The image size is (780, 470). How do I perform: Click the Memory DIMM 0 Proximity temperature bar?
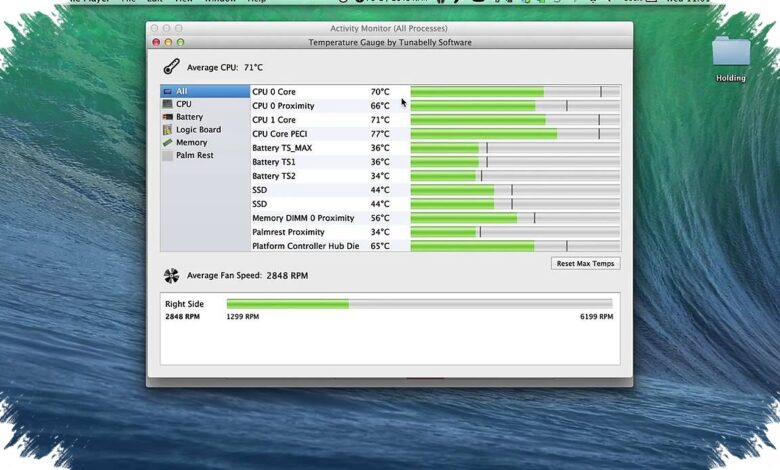tap(515, 218)
